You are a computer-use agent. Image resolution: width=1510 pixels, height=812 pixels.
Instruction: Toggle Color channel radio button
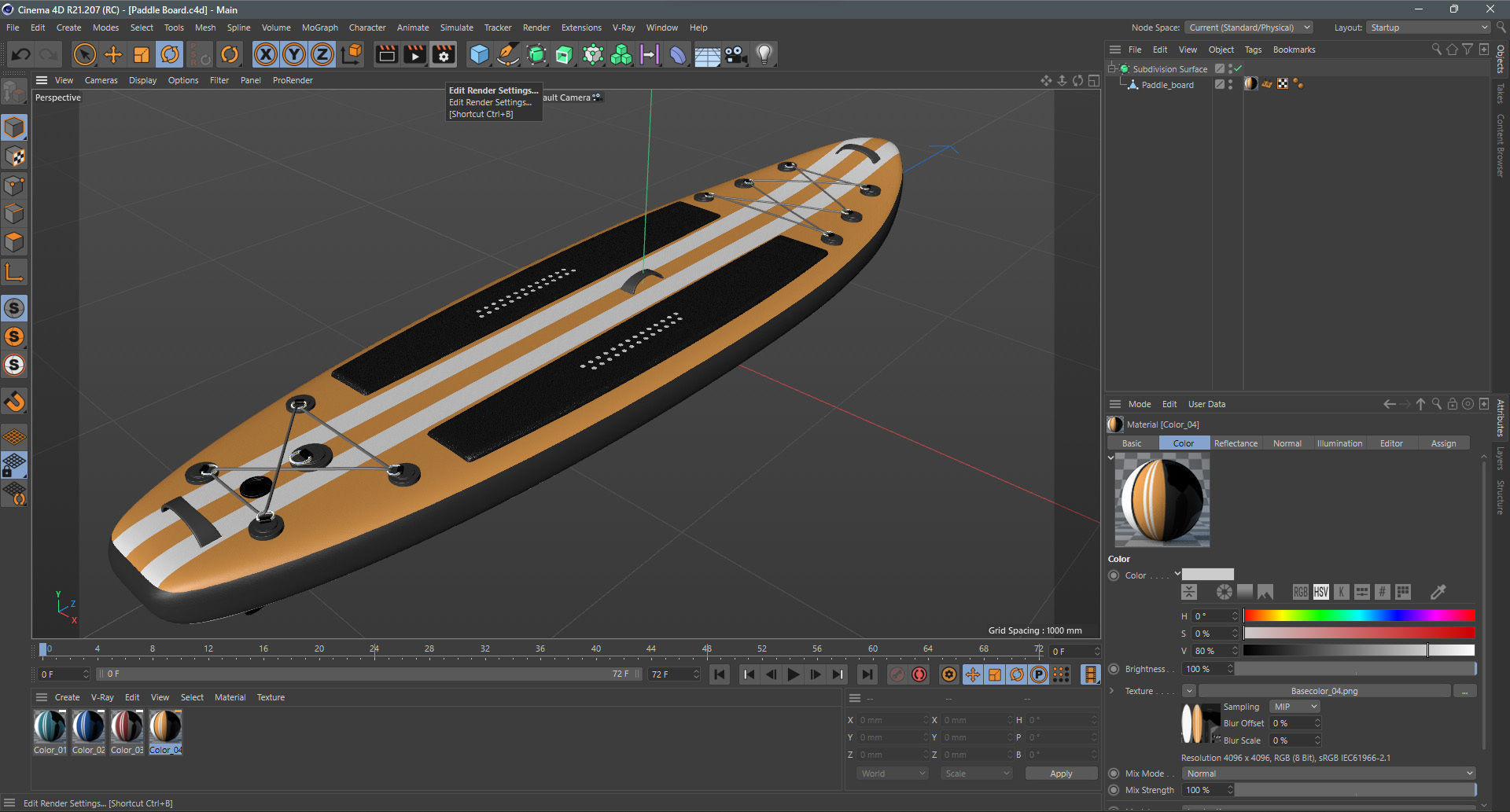tap(1114, 575)
